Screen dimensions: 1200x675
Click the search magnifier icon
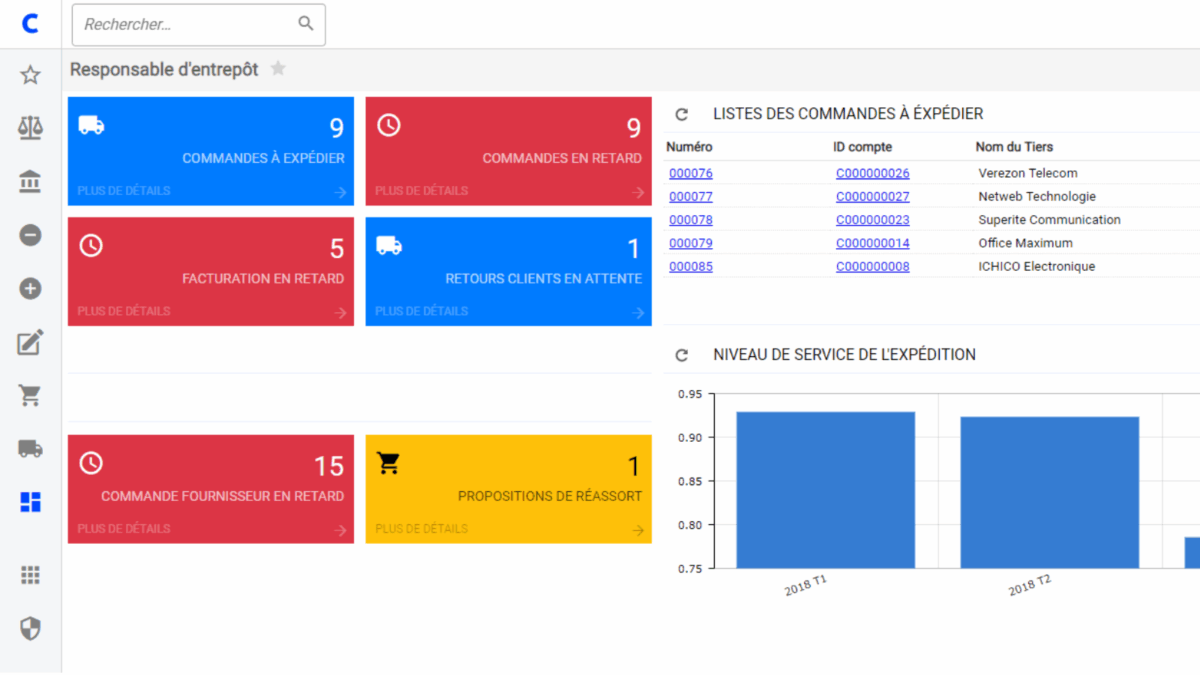point(306,24)
